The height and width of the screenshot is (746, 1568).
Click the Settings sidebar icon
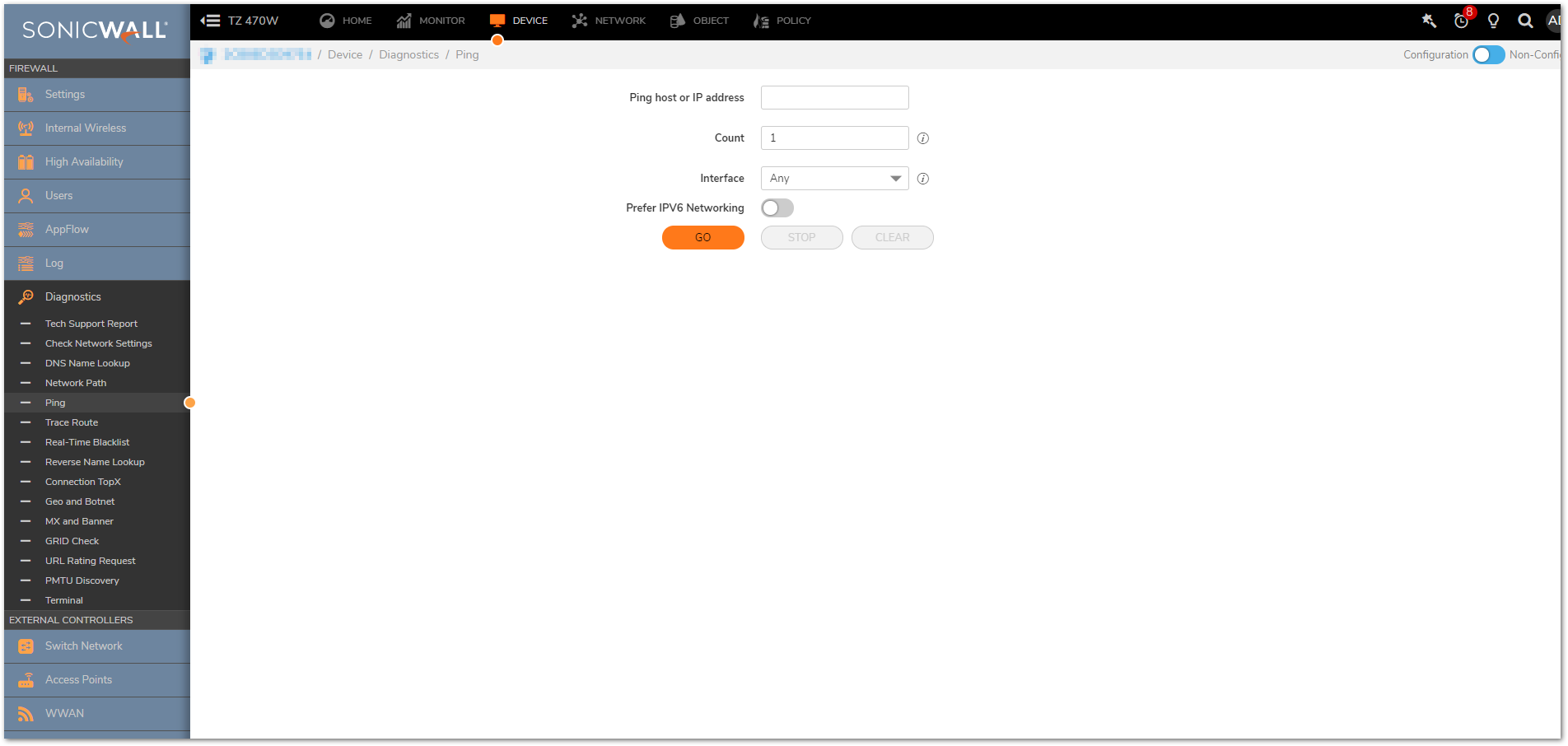pos(26,95)
